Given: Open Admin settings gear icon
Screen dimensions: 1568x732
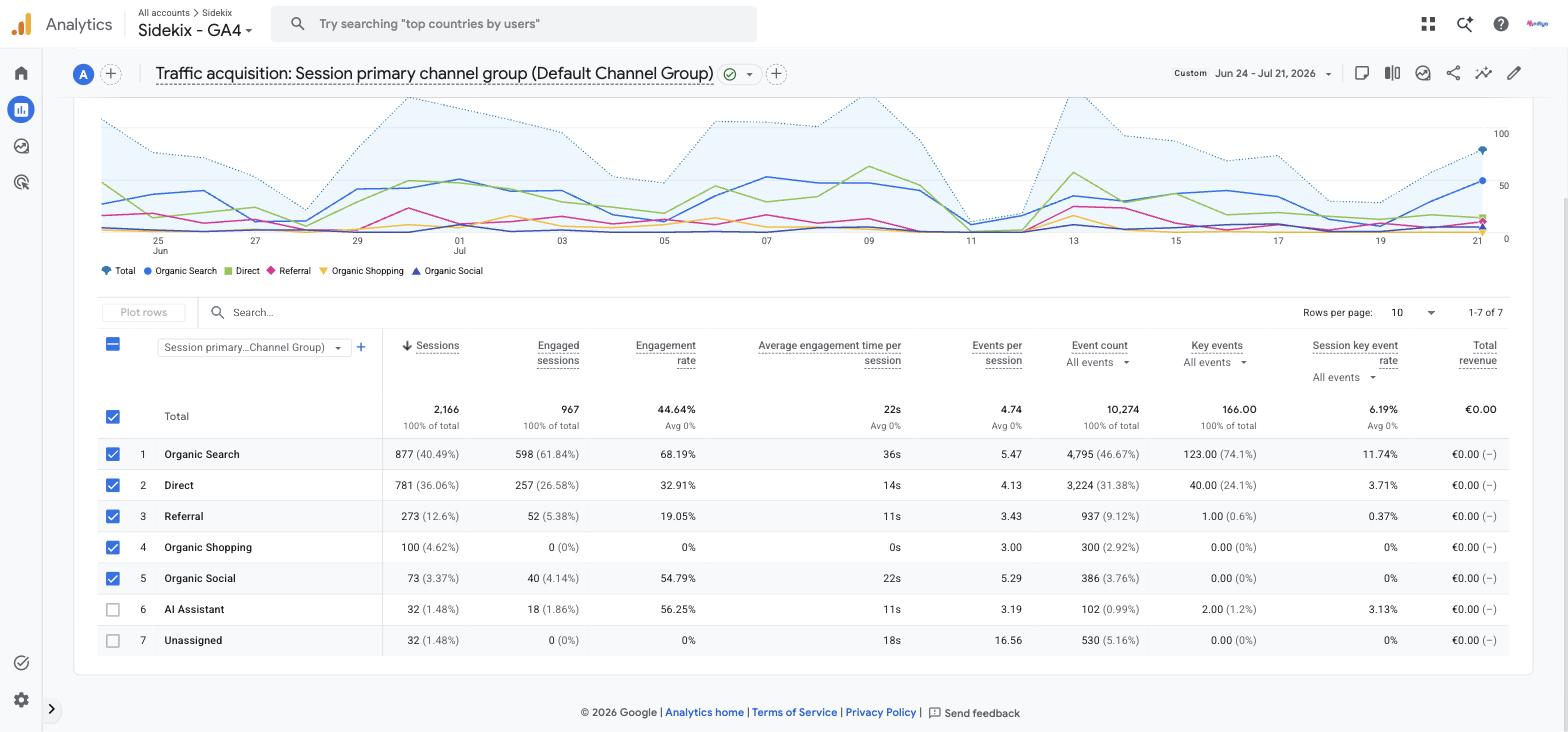Looking at the screenshot, I should (x=21, y=700).
